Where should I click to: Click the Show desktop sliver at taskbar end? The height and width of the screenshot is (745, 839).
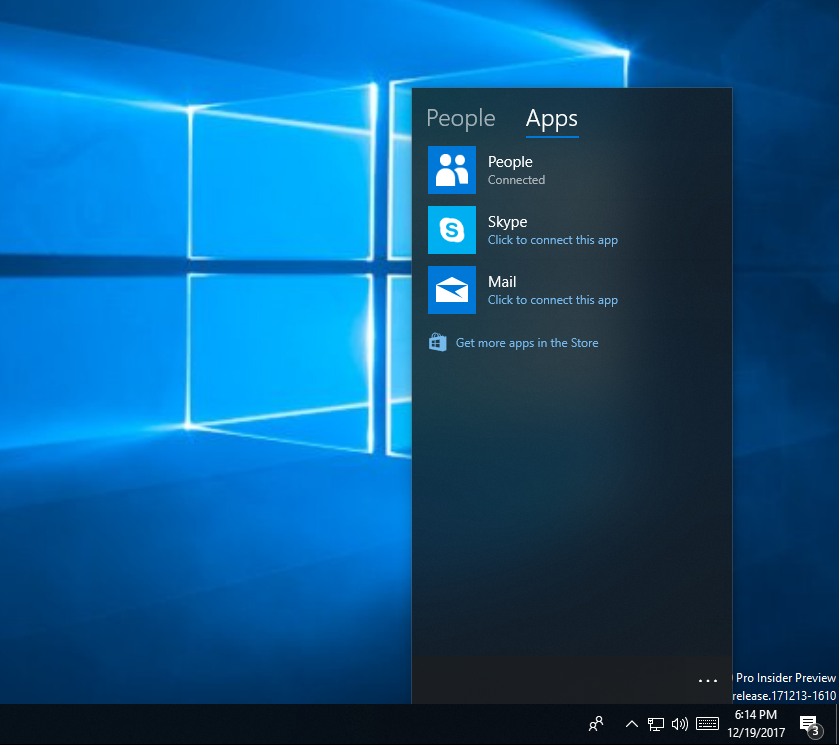[x=836, y=724]
